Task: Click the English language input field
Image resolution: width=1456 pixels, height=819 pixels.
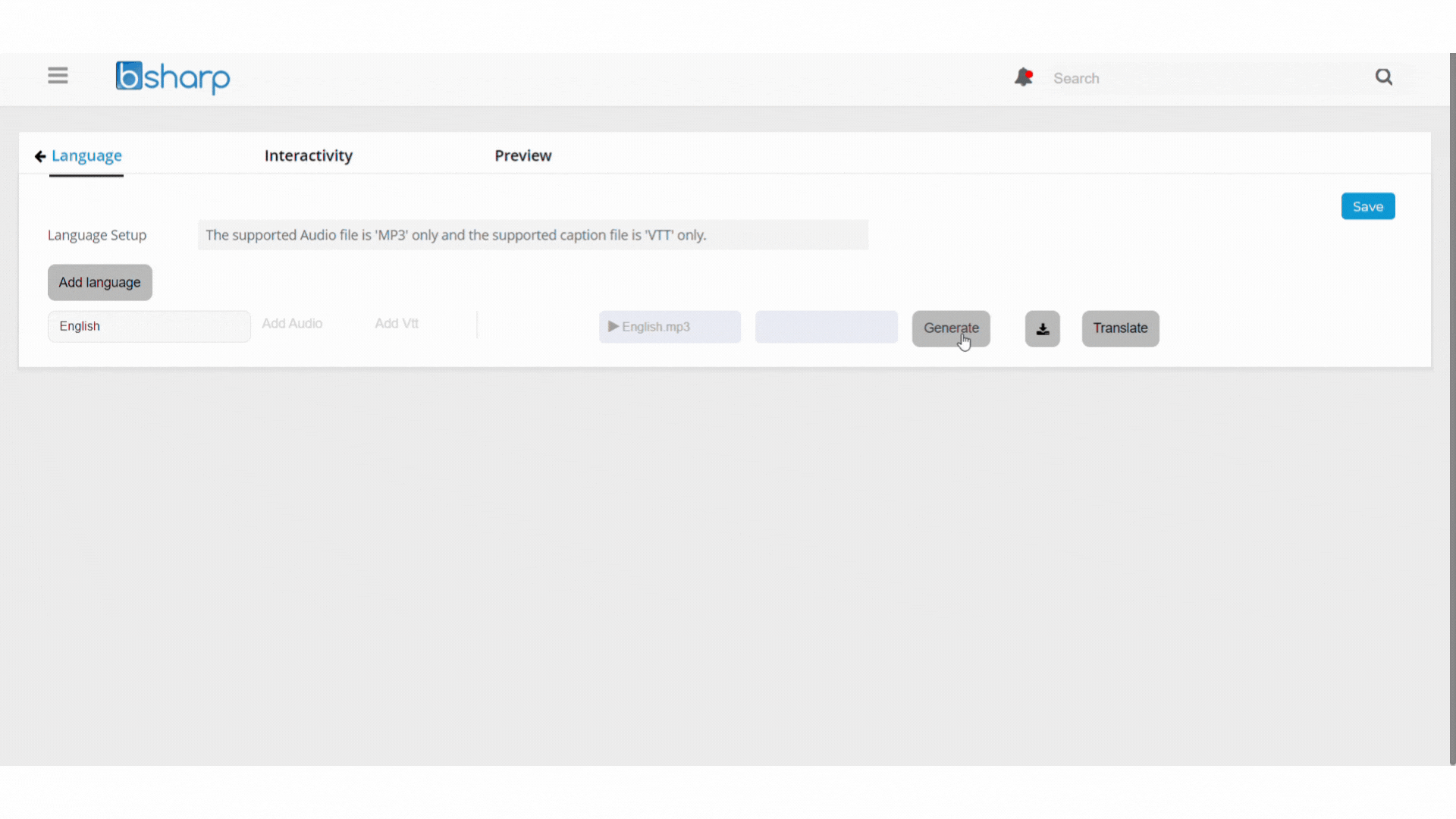Action: pyautogui.click(x=149, y=326)
